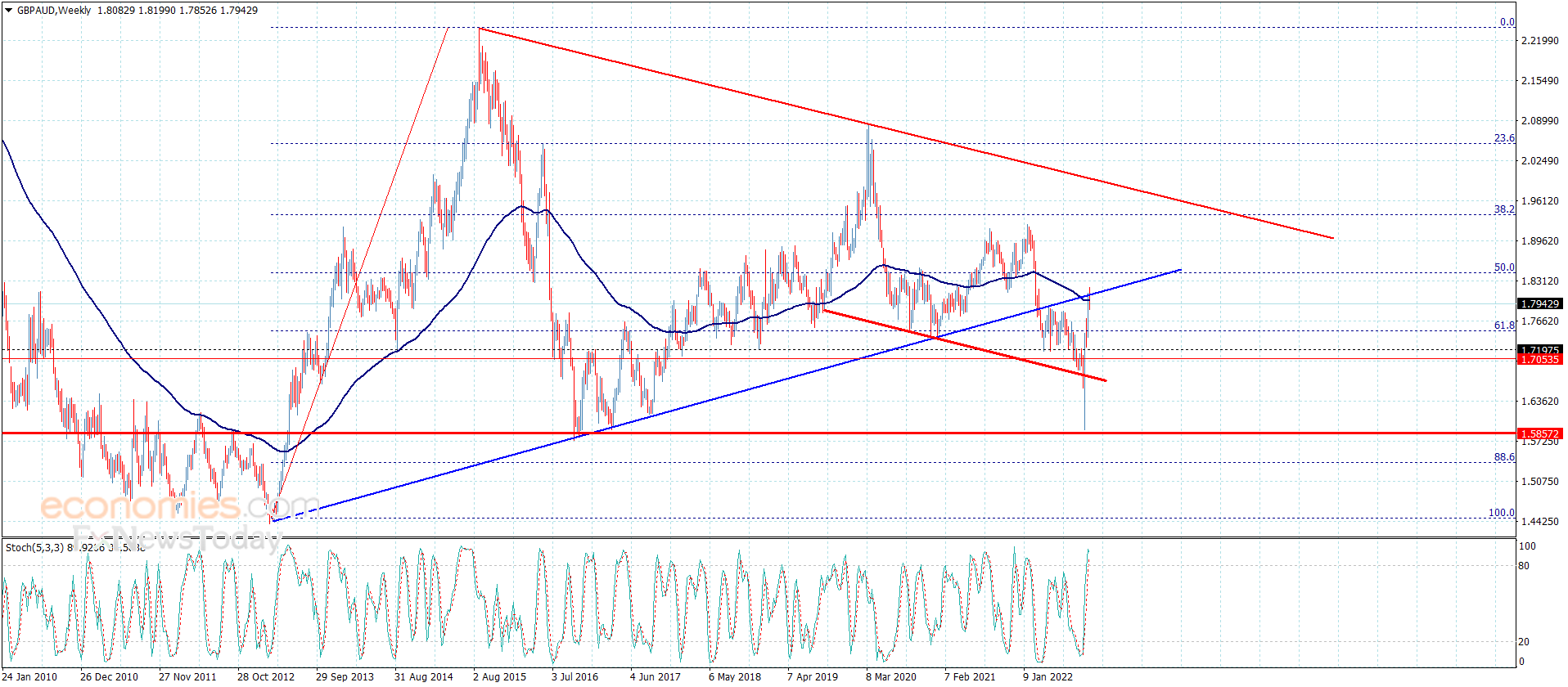Click the 2 Aug 2015 date label
This screenshot has width=1568, height=687.
pyautogui.click(x=499, y=676)
